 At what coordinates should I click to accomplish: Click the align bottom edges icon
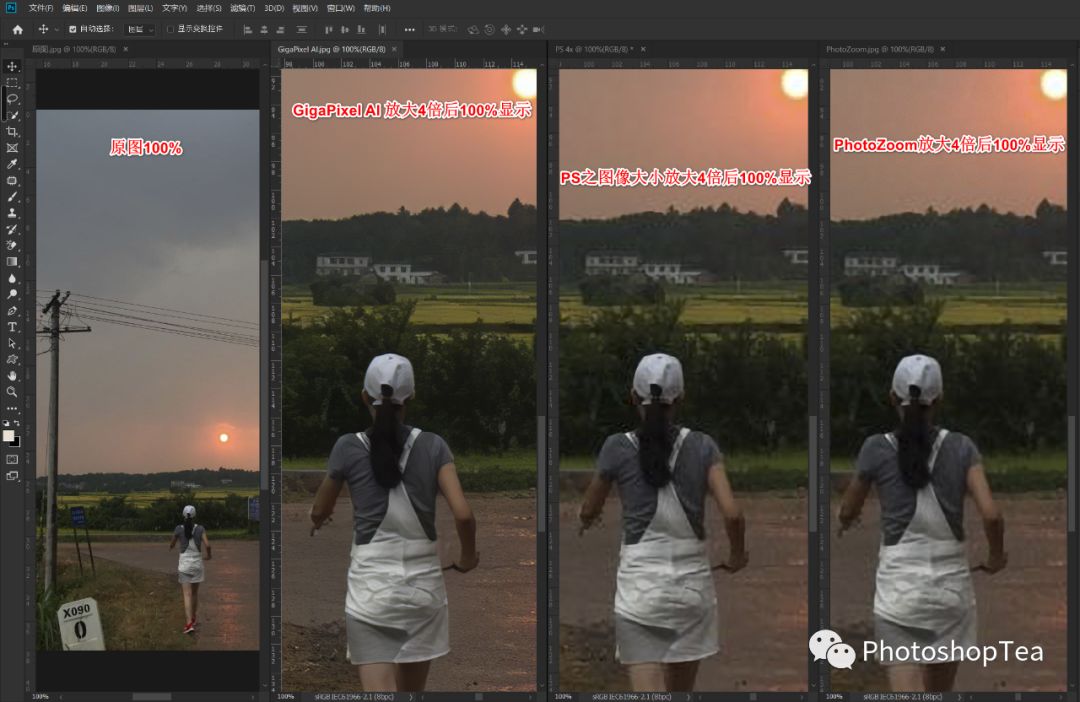point(361,30)
